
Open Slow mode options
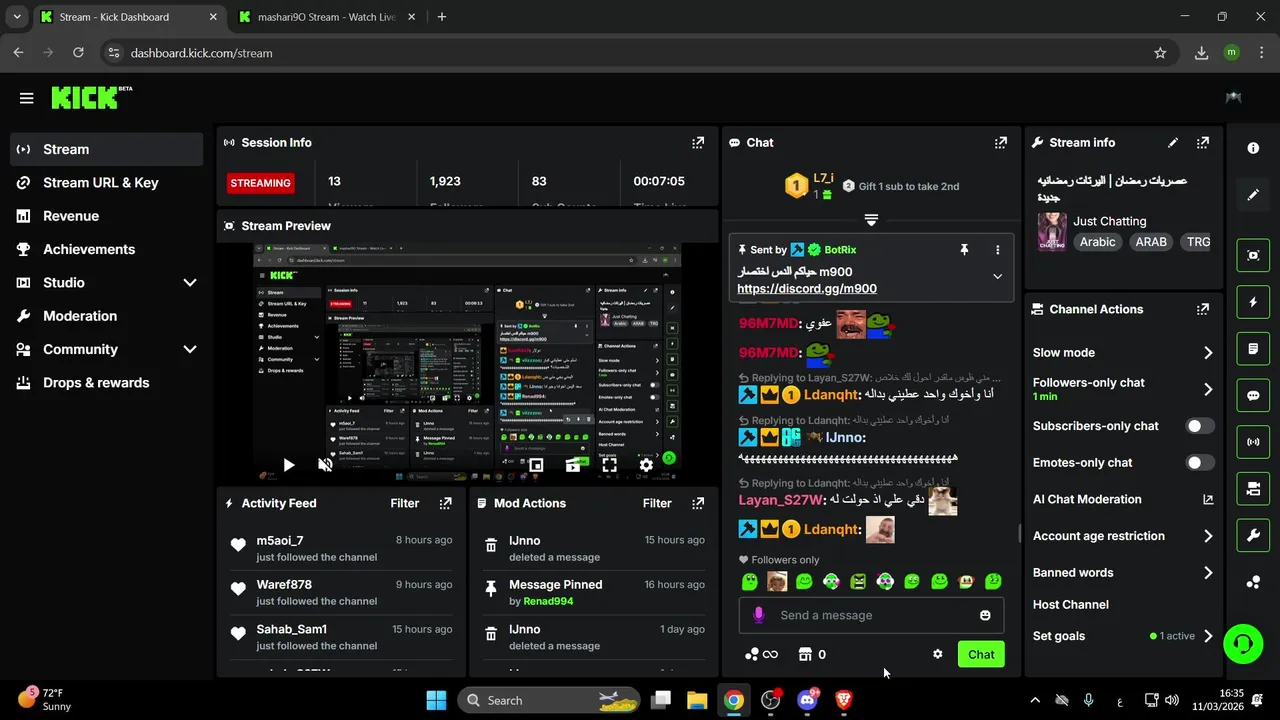click(x=1123, y=353)
